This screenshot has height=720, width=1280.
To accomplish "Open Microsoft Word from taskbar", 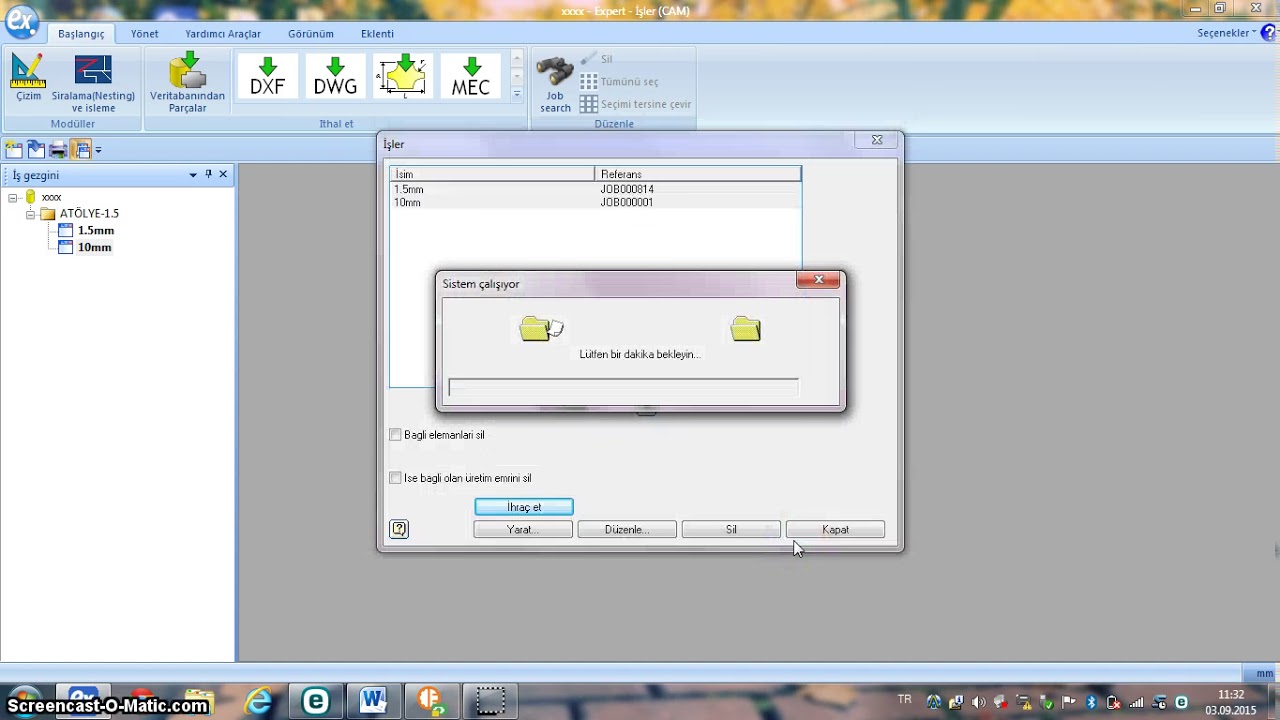I will pyautogui.click(x=373, y=701).
